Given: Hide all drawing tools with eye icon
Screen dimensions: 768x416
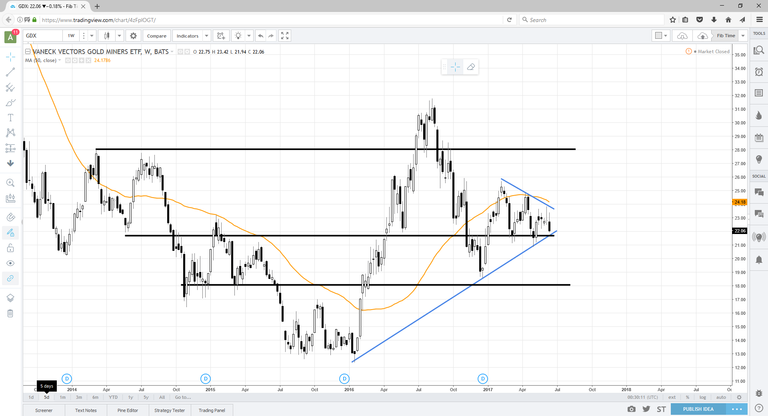Looking at the screenshot, I should (10, 263).
